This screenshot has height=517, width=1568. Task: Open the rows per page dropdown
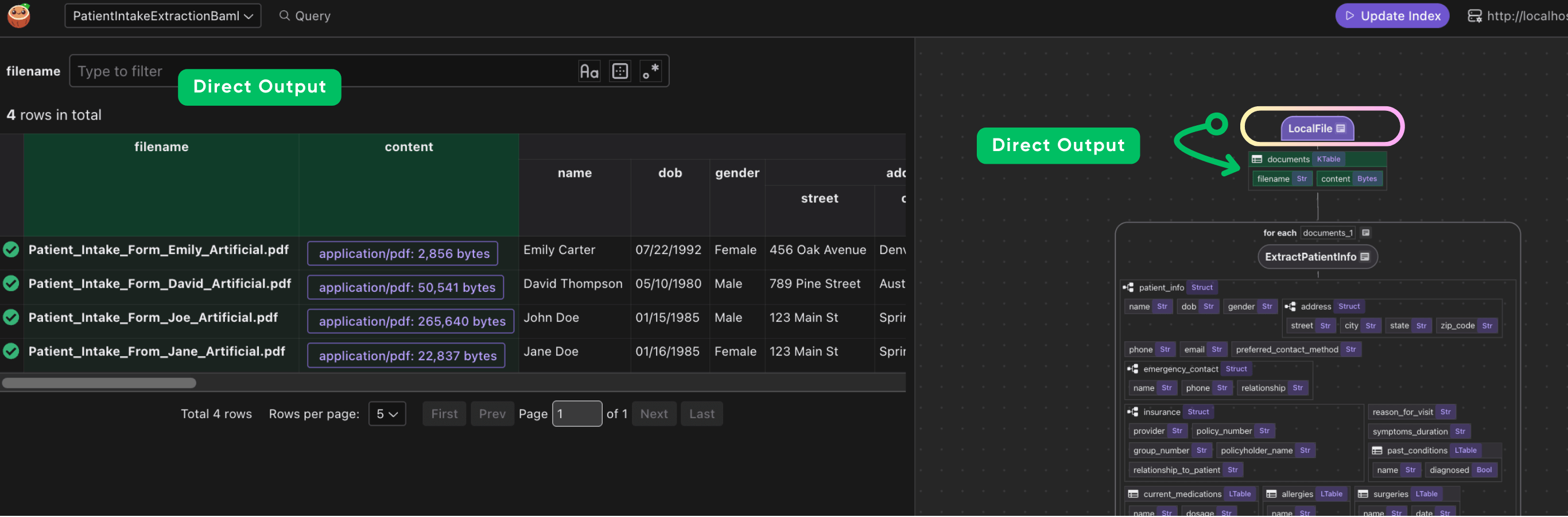pos(386,414)
